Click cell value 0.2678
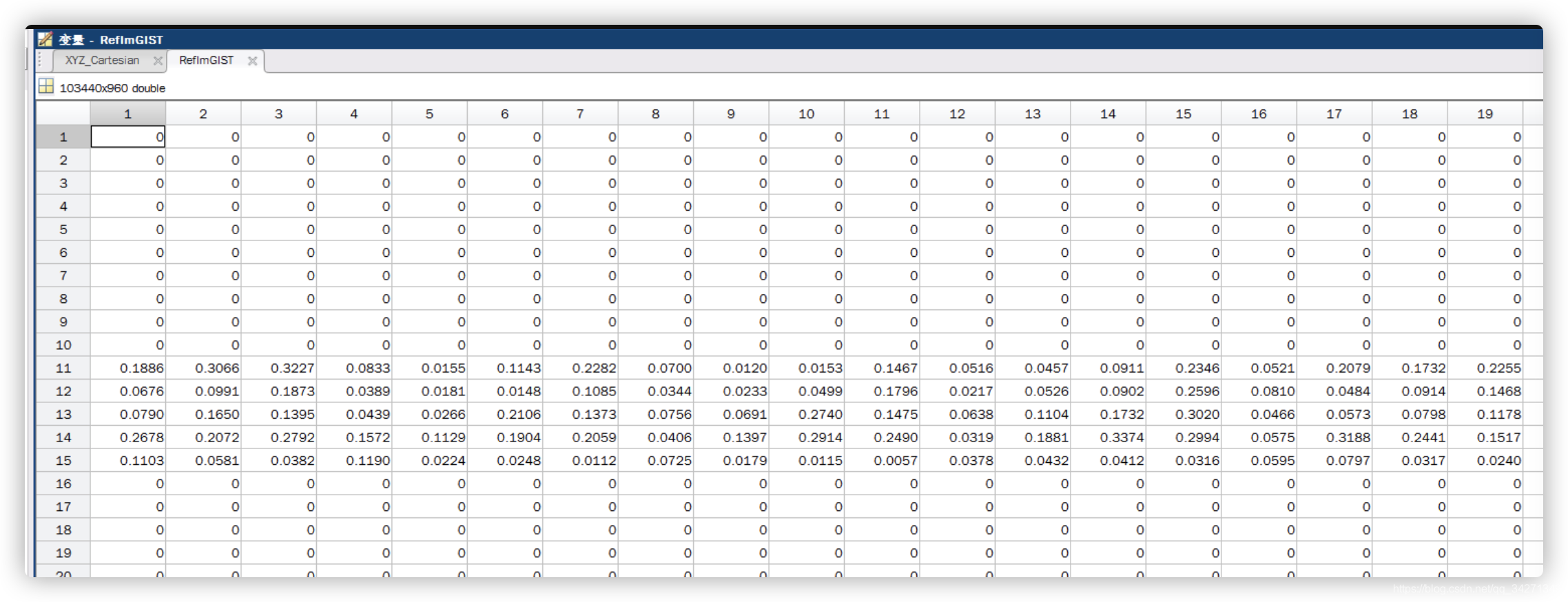 [141, 437]
